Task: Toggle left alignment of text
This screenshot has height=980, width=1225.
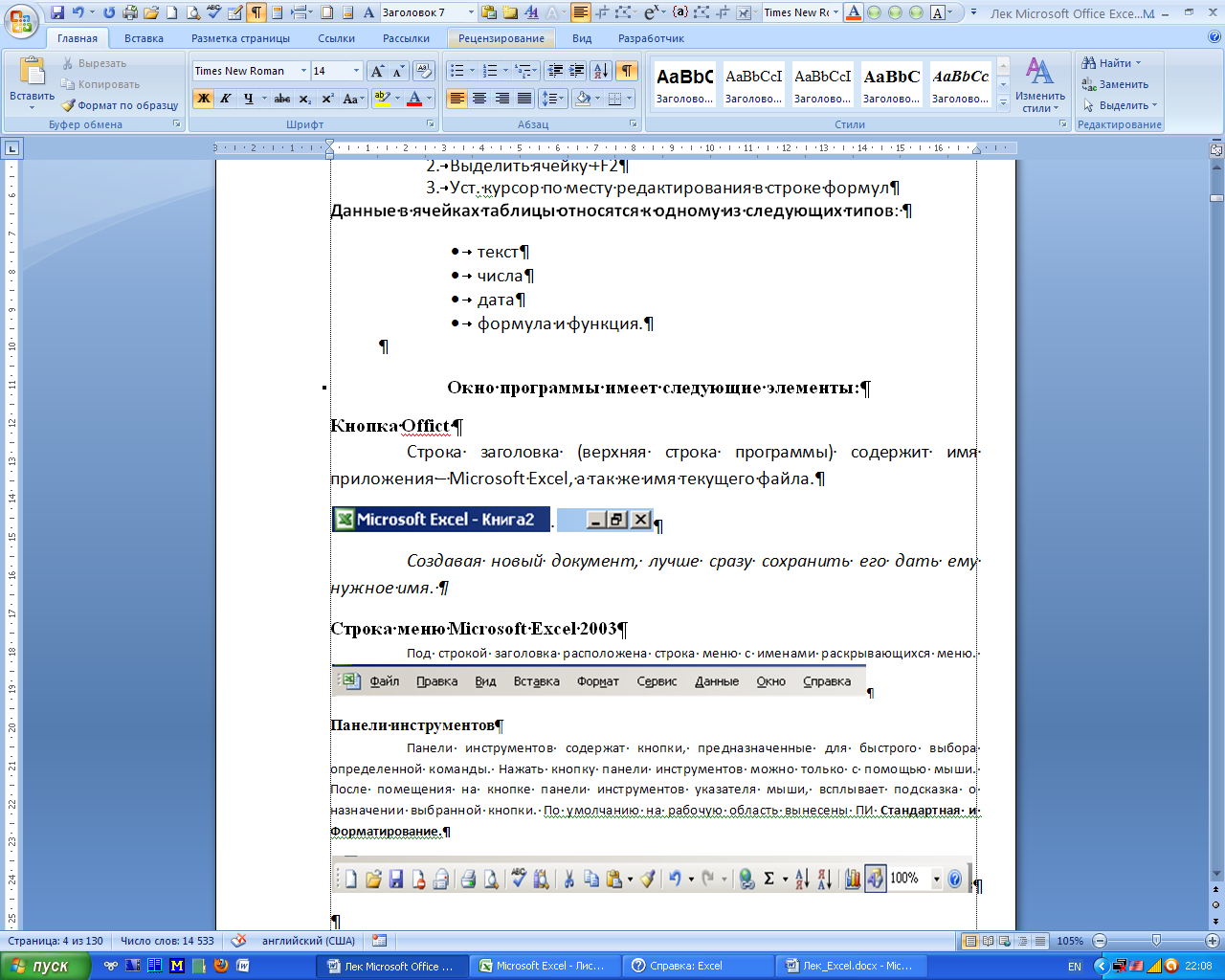Action: click(457, 99)
